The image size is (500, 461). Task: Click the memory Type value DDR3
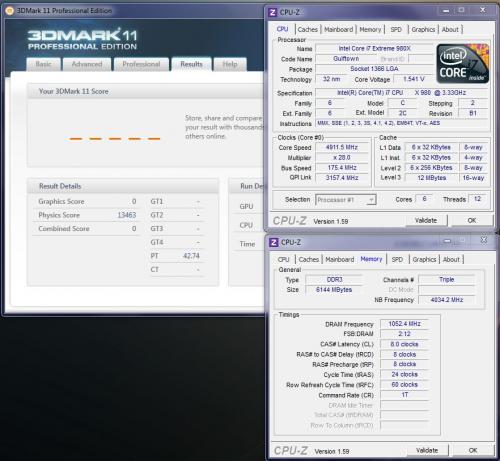pyautogui.click(x=334, y=279)
